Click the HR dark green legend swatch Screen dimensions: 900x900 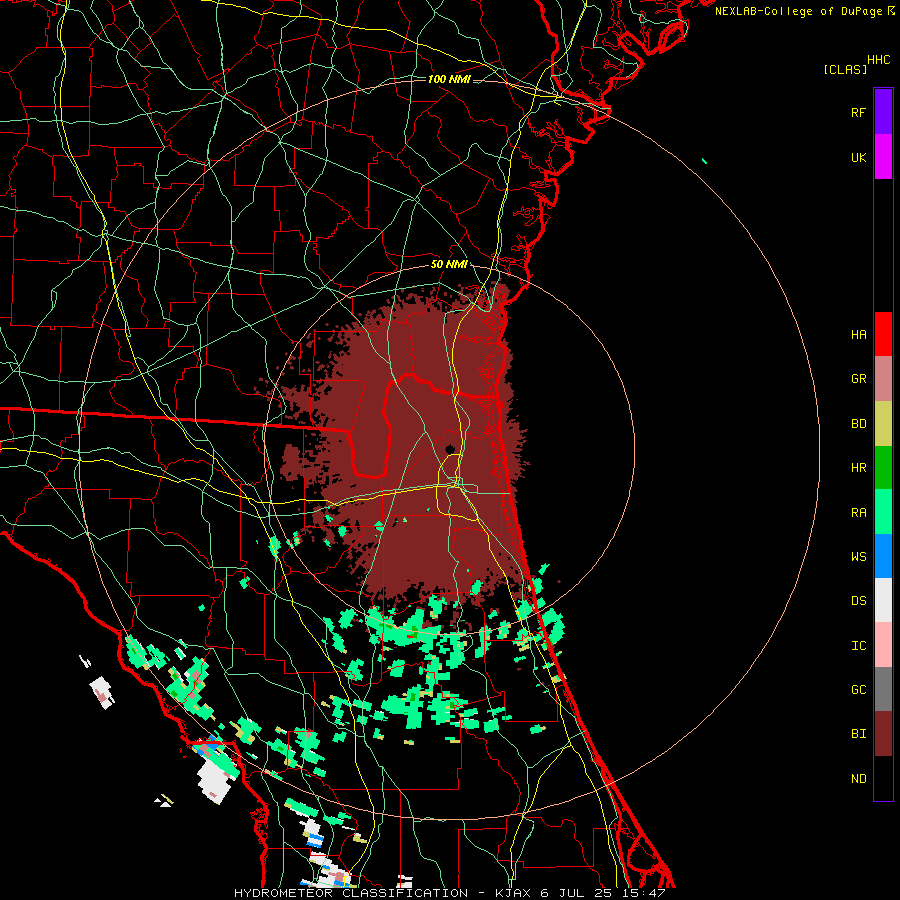tap(883, 468)
